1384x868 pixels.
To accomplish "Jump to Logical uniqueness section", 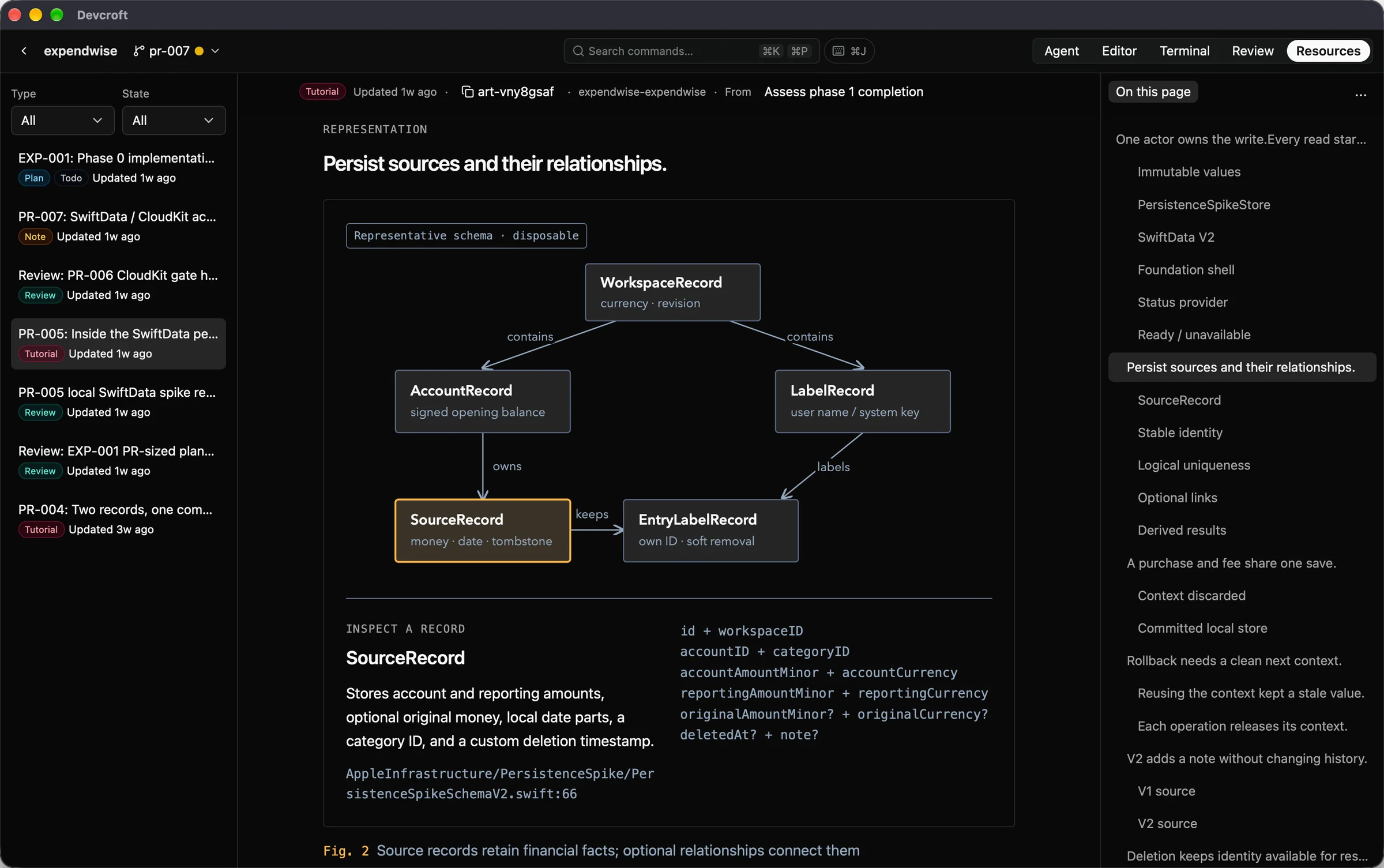I will point(1194,465).
